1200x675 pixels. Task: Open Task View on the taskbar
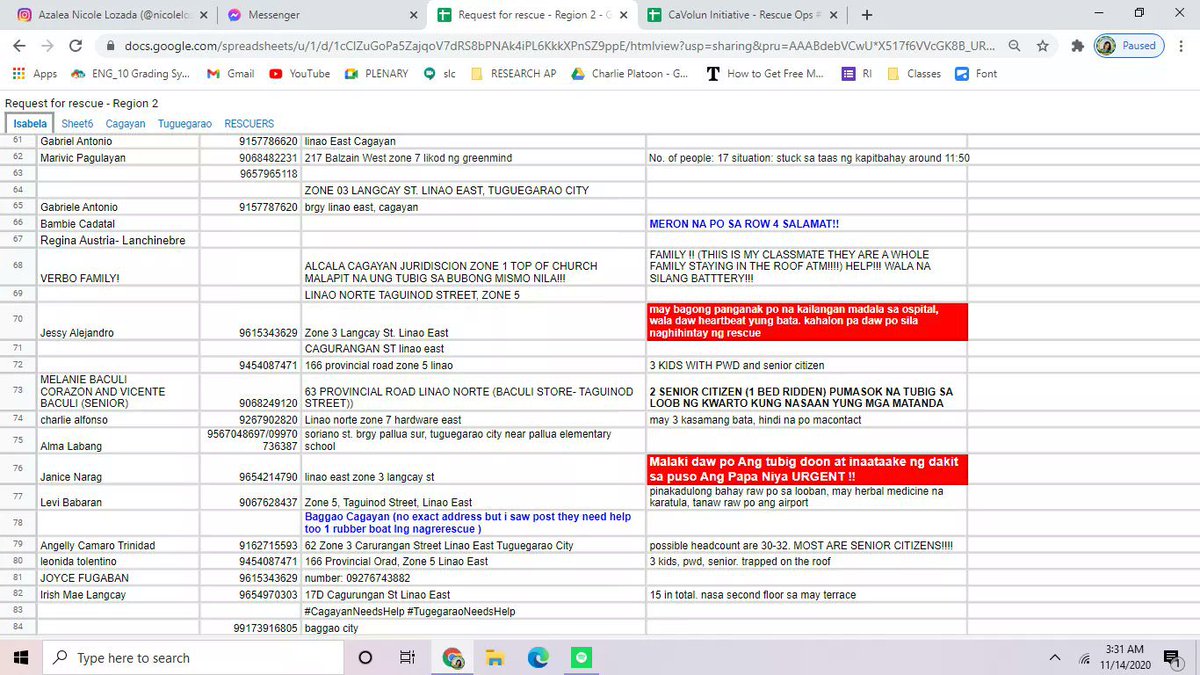tap(407, 657)
